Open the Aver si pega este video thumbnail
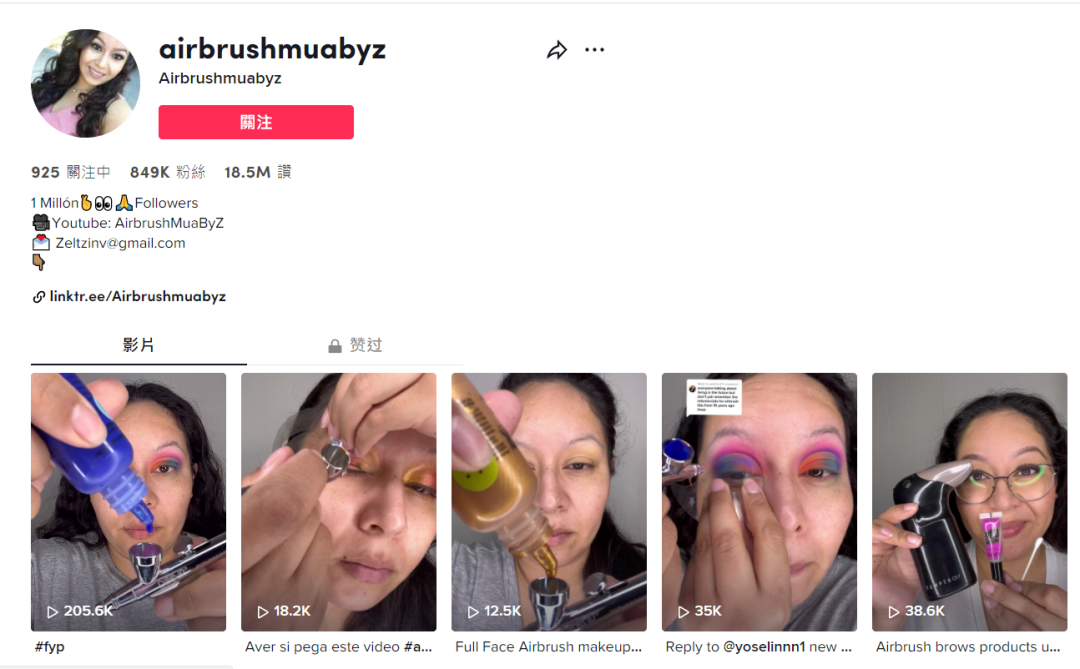 click(x=339, y=502)
